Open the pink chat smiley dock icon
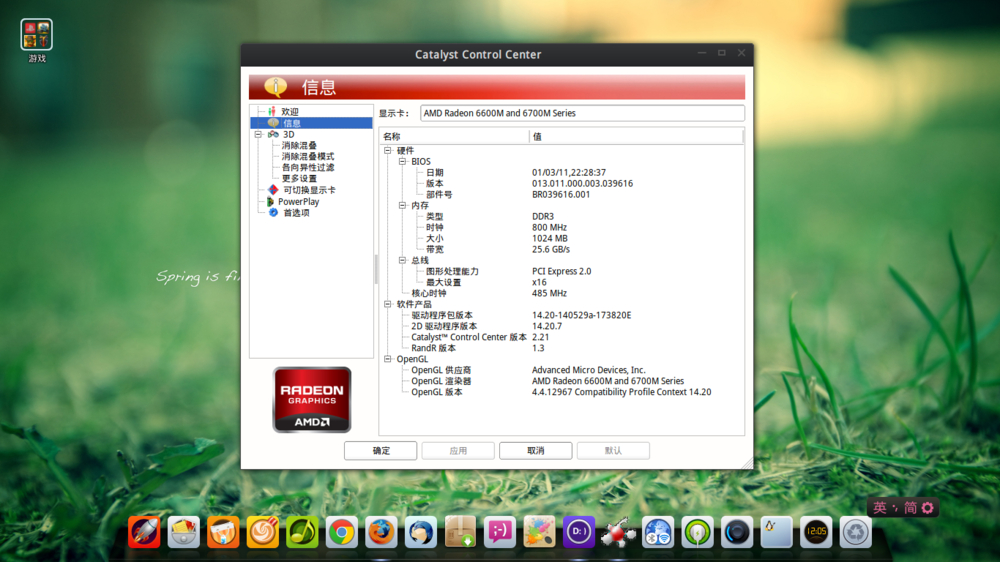1000x562 pixels. pyautogui.click(x=500, y=532)
